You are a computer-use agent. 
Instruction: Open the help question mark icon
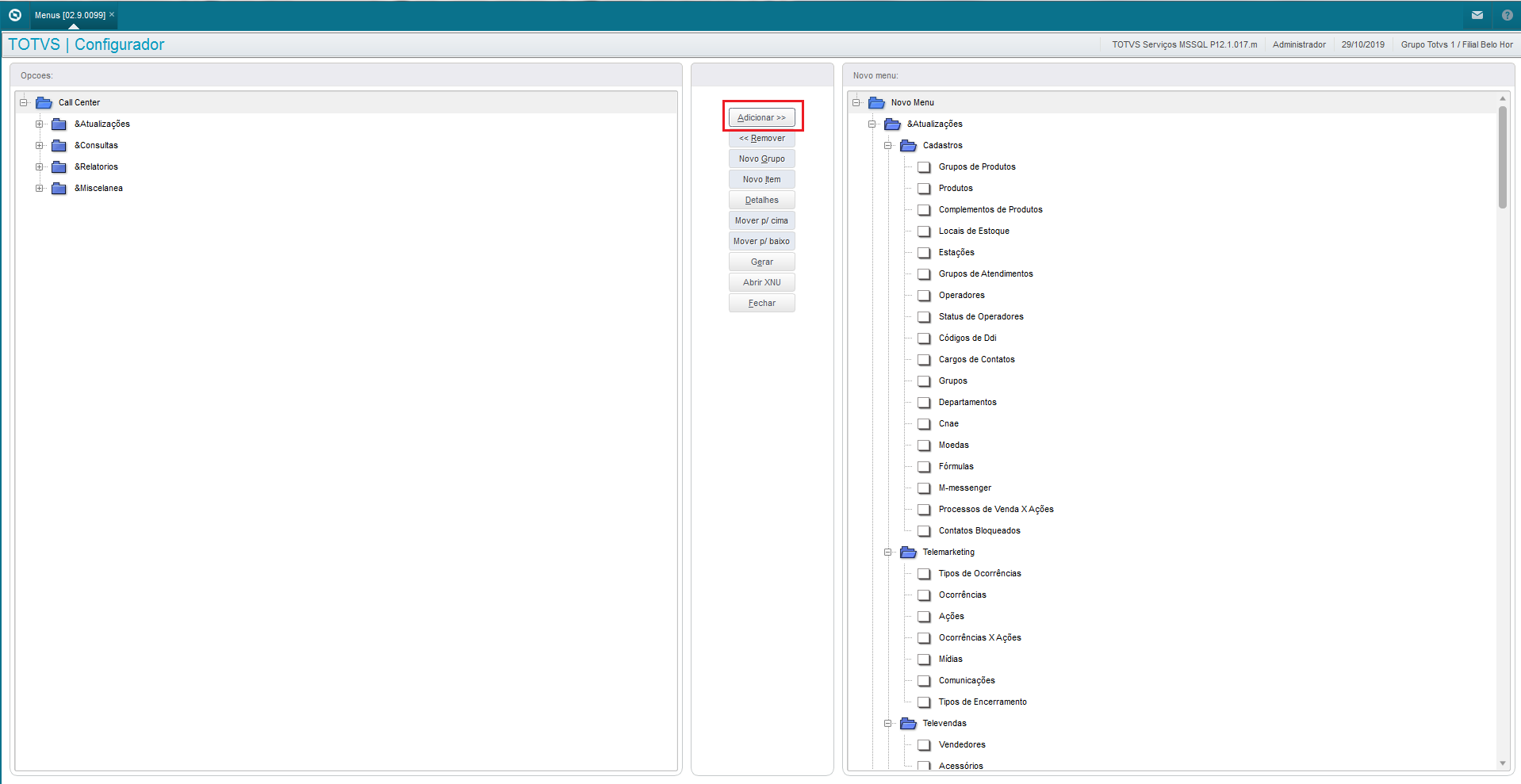pos(1507,15)
